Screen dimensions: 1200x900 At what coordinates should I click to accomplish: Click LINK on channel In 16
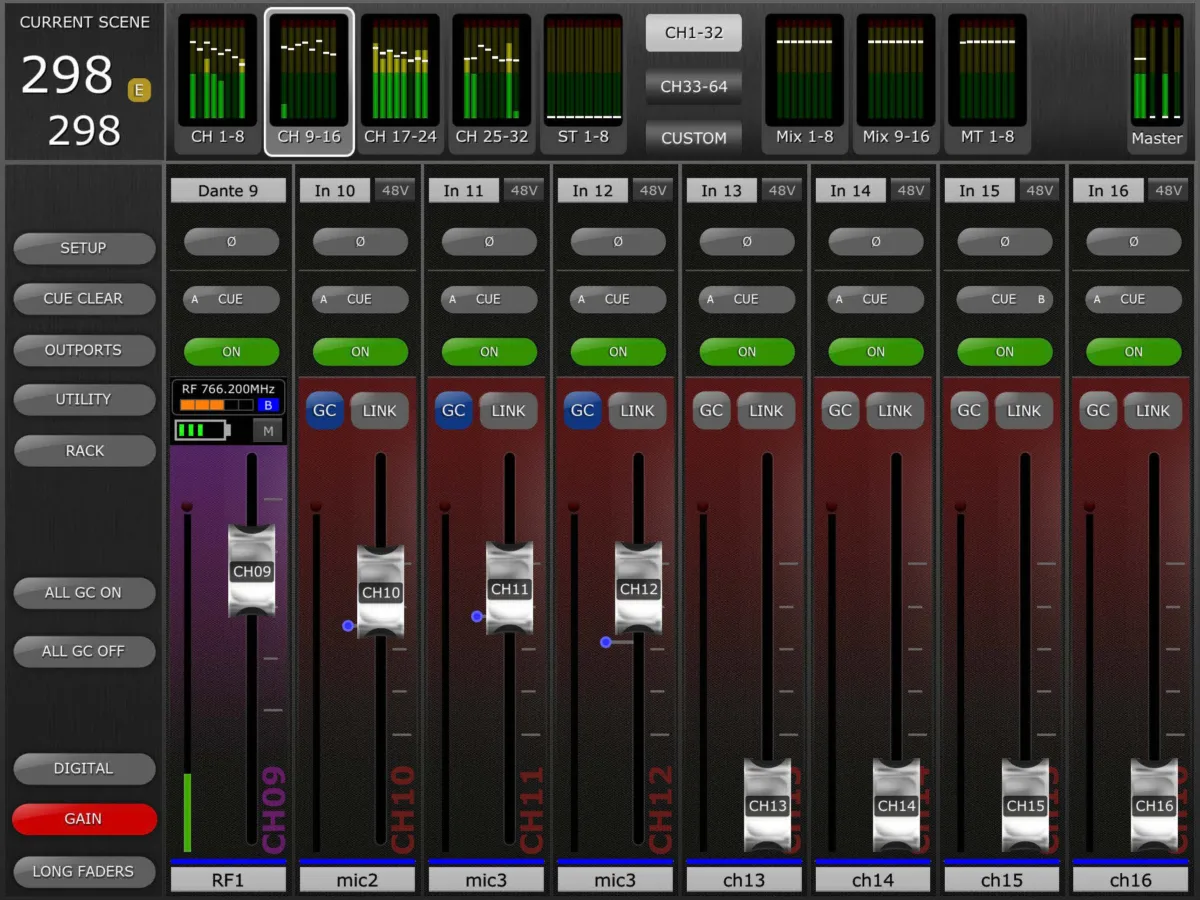(x=1154, y=410)
